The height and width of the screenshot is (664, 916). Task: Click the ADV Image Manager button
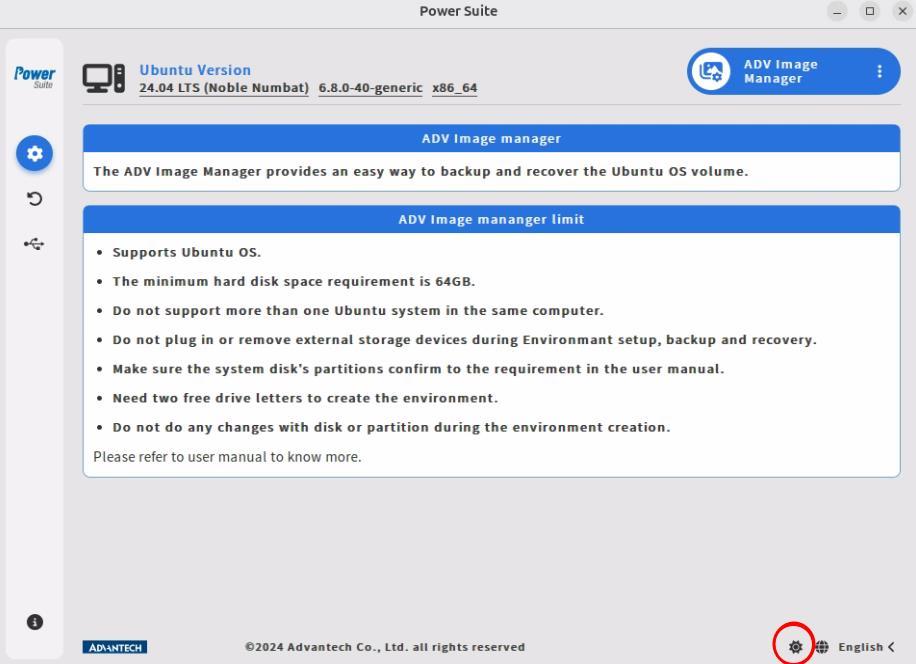click(x=793, y=71)
